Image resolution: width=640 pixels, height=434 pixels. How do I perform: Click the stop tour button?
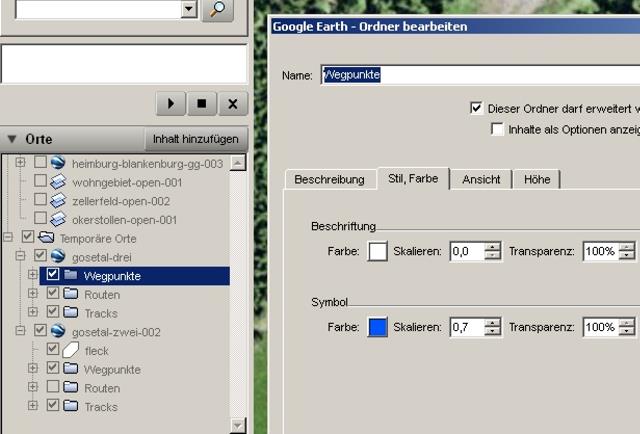[x=202, y=104]
